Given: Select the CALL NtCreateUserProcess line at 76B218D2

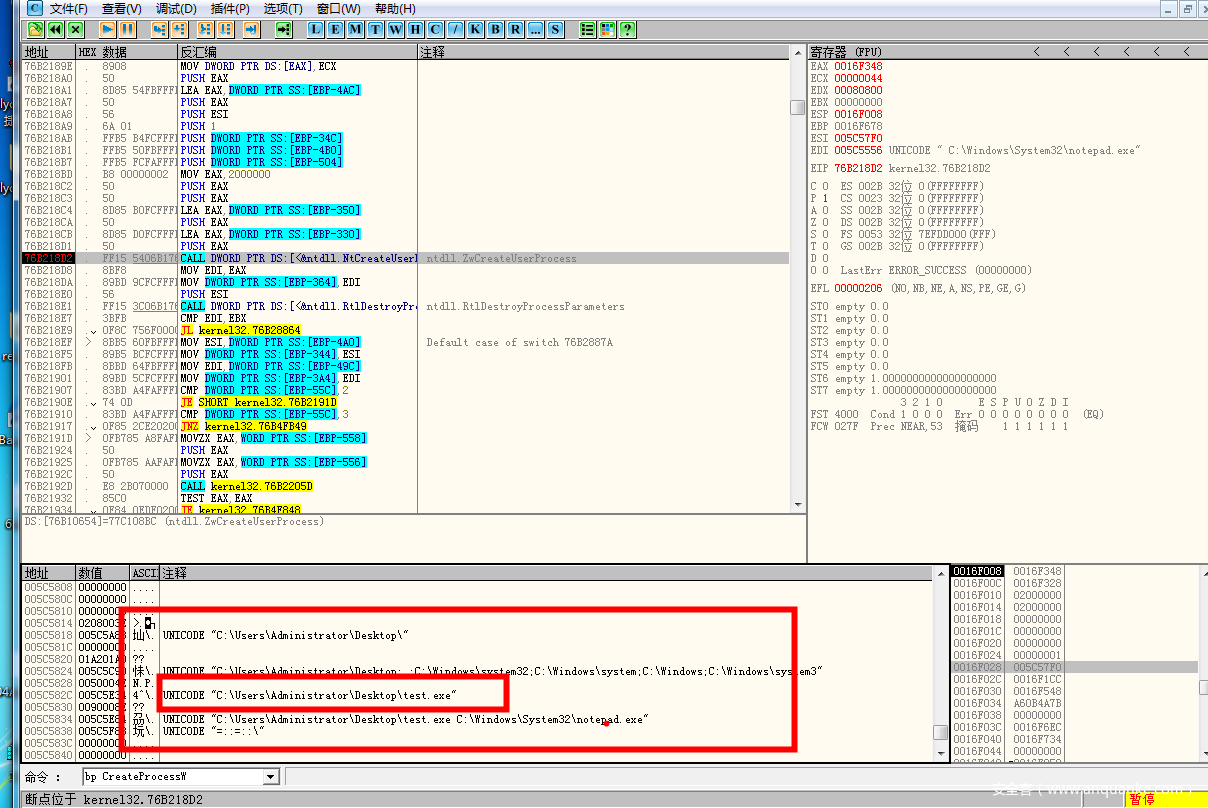Looking at the screenshot, I should tap(300, 258).
